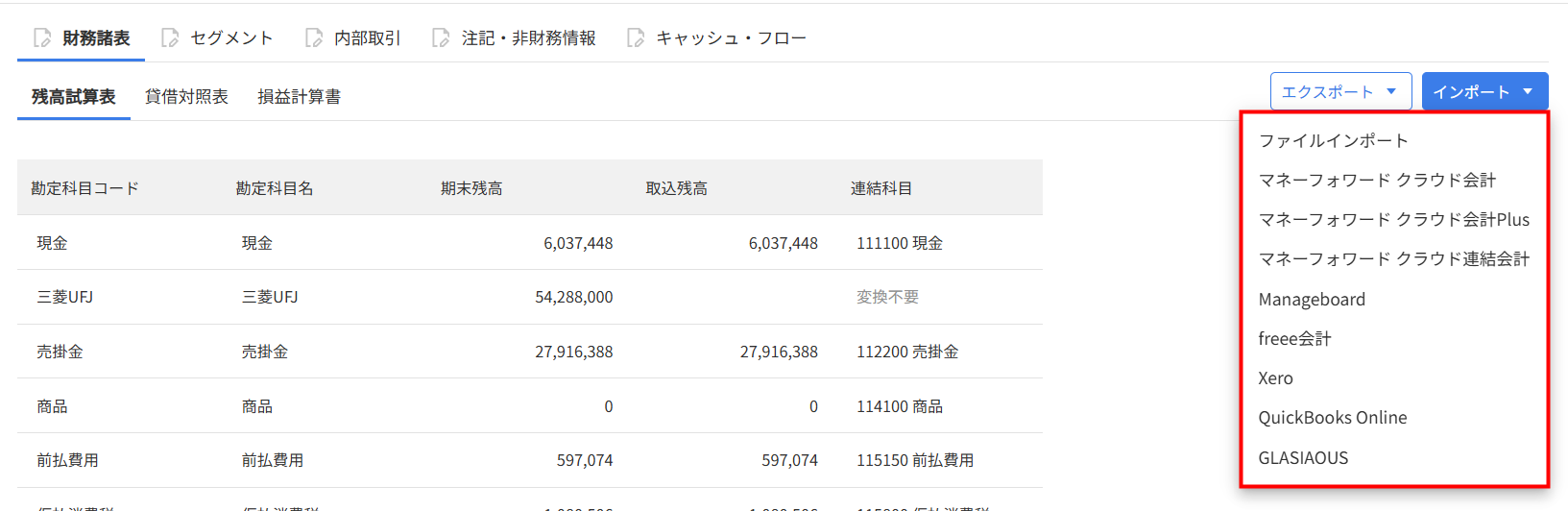Choose GLASIAOUS from import menu
1568x511 pixels.
pos(1303,458)
